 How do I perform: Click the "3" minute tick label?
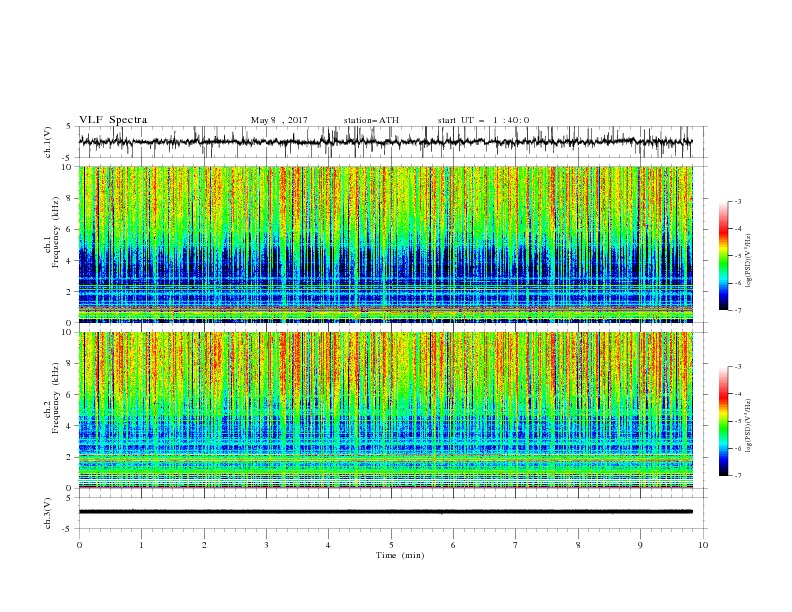[x=266, y=545]
